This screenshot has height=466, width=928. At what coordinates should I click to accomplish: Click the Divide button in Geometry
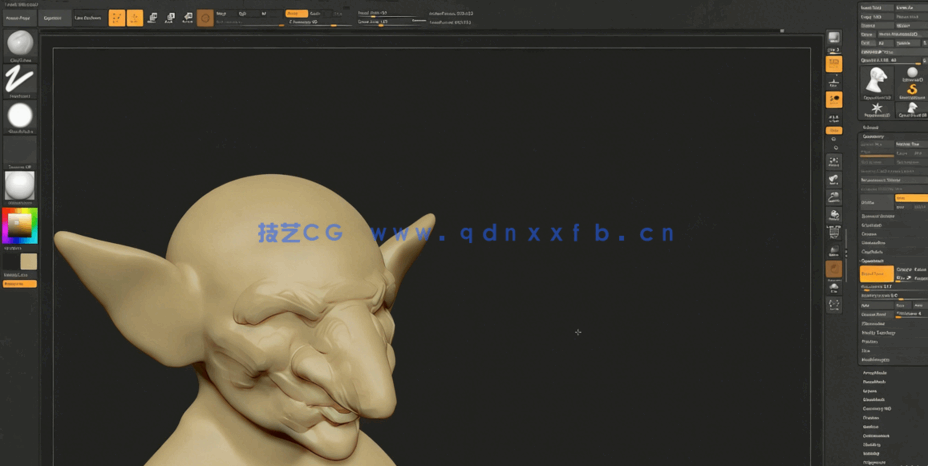[877, 202]
